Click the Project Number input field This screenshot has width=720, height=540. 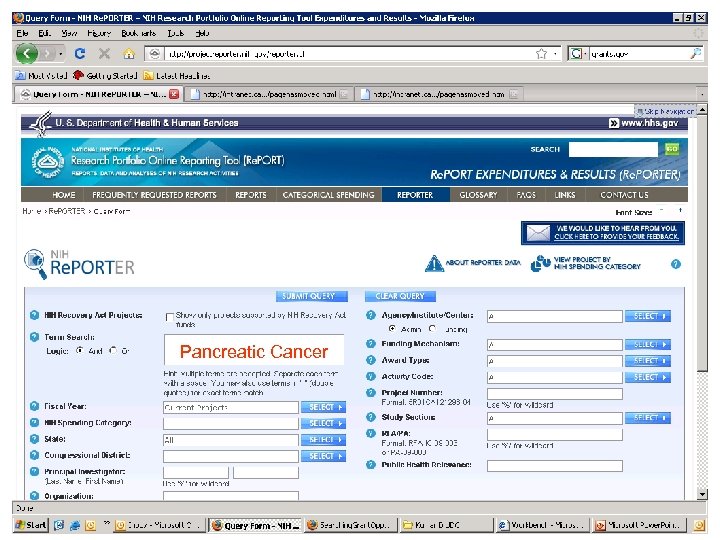pyautogui.click(x=555, y=394)
